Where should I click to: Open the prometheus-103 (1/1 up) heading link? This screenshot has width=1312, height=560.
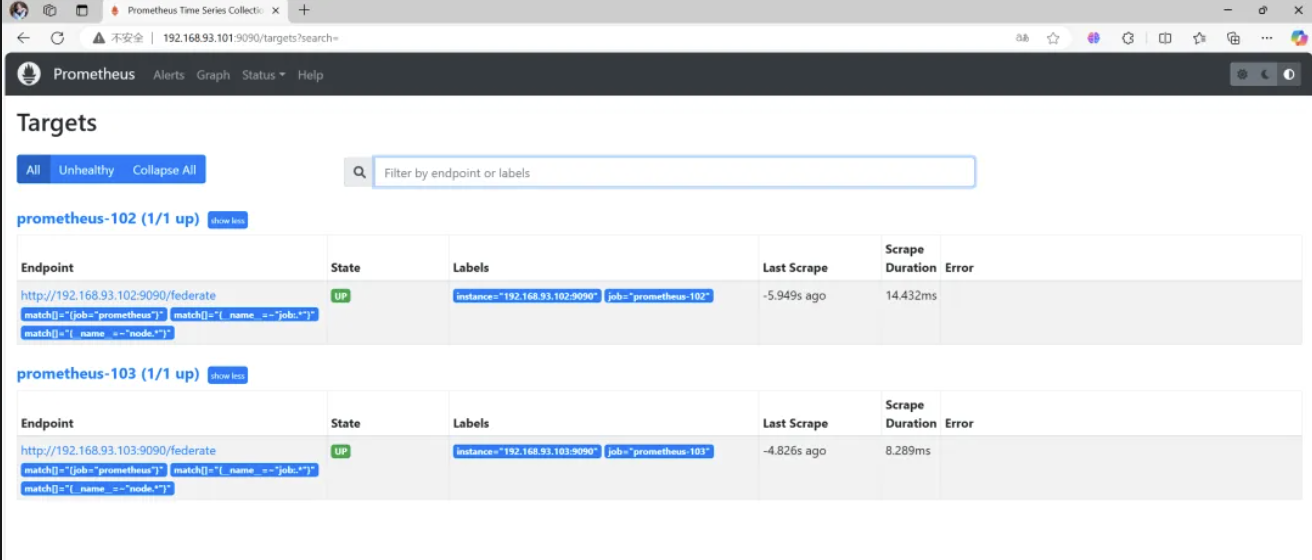[x=108, y=374]
